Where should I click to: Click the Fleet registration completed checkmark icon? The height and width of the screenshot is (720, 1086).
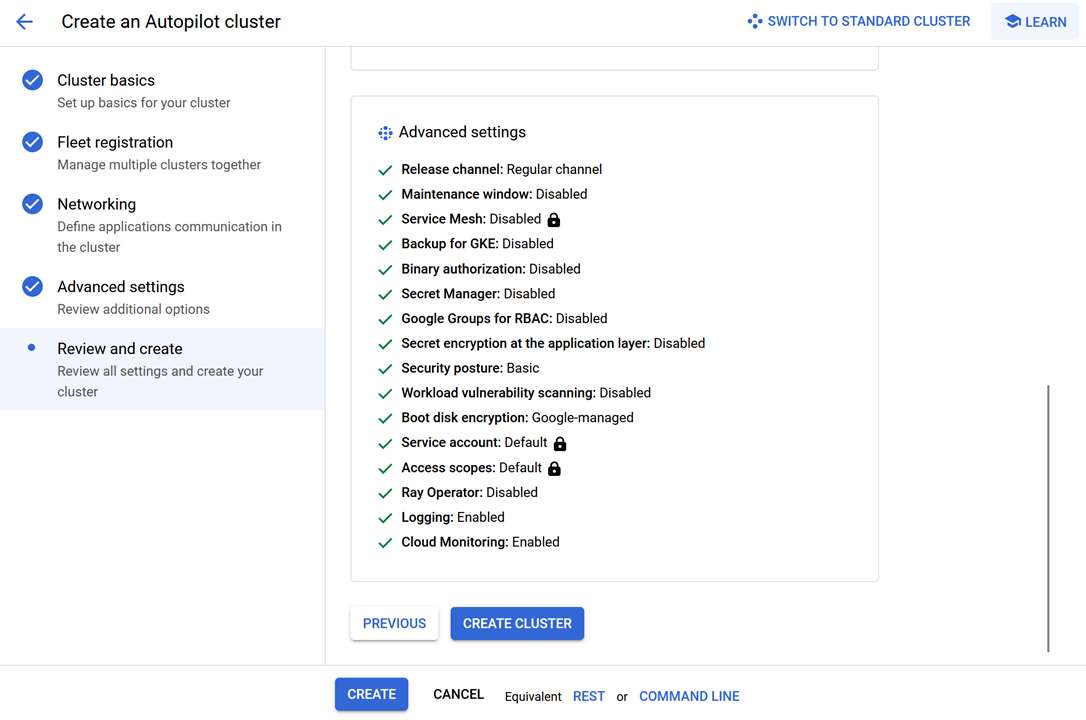coord(33,142)
